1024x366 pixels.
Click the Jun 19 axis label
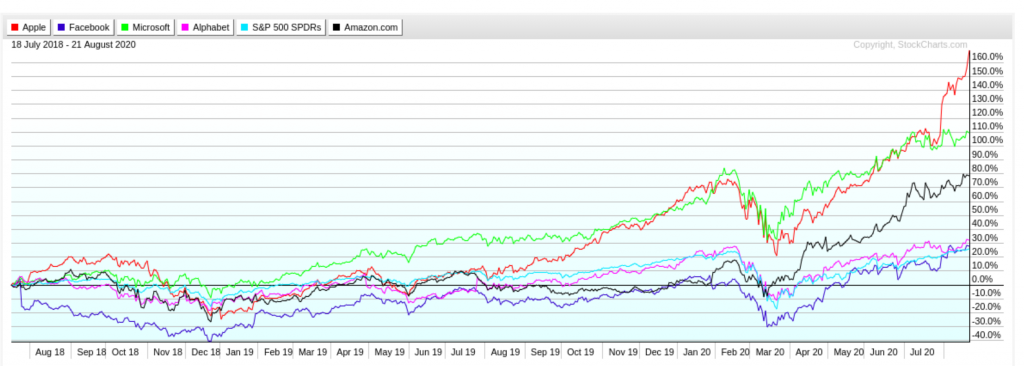(428, 352)
